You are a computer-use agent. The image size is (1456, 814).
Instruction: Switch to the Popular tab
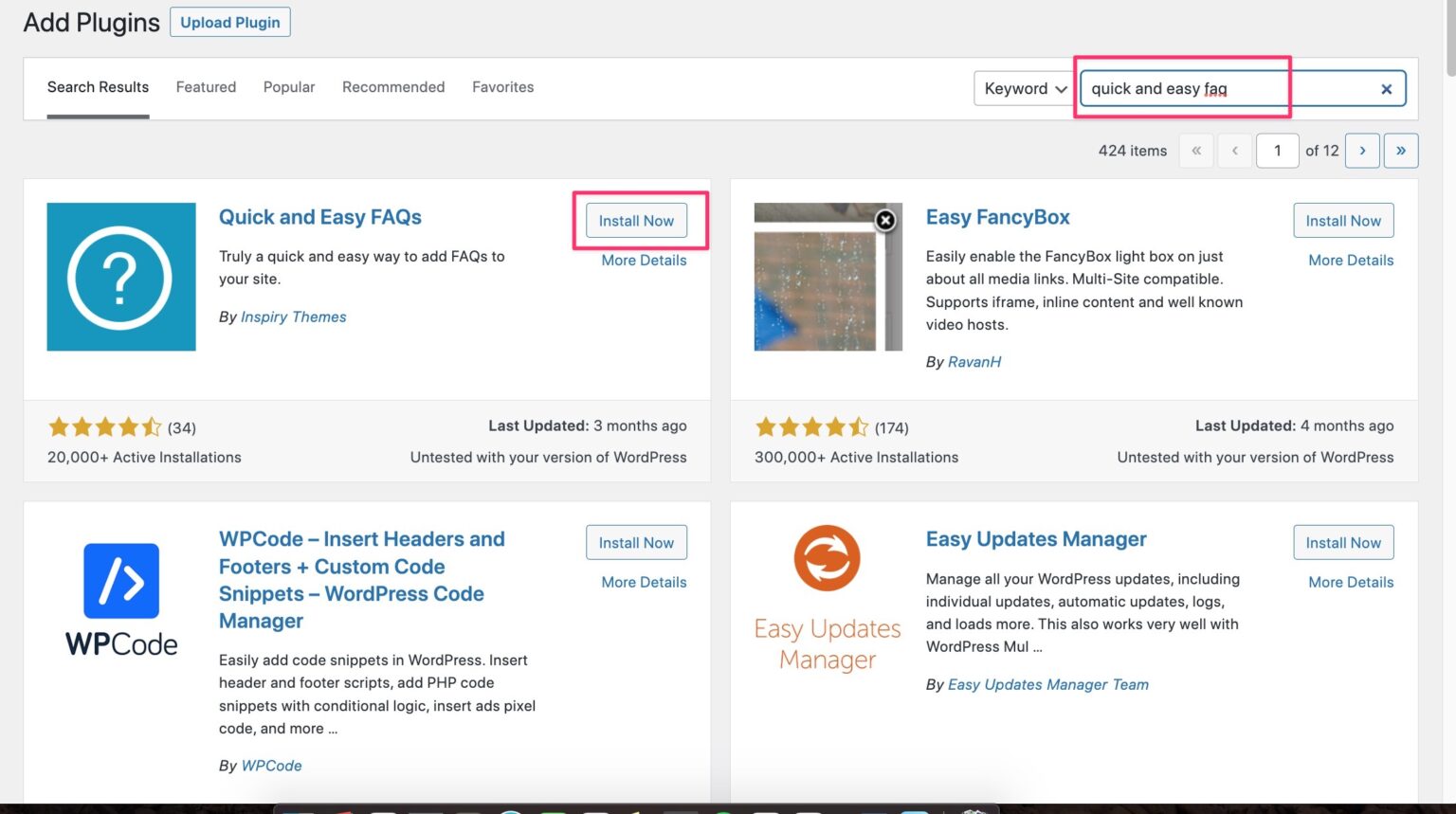click(289, 87)
